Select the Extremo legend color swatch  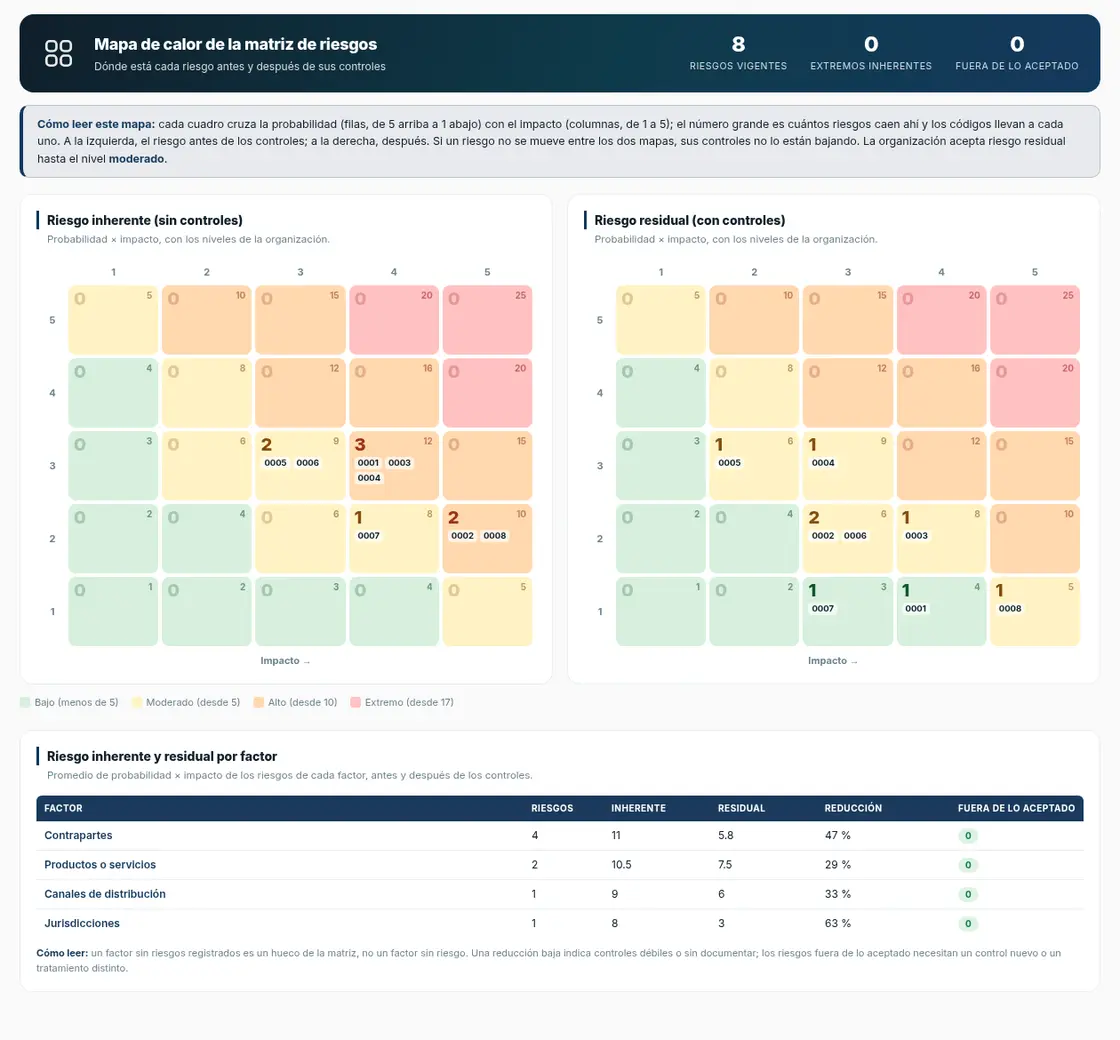[356, 702]
